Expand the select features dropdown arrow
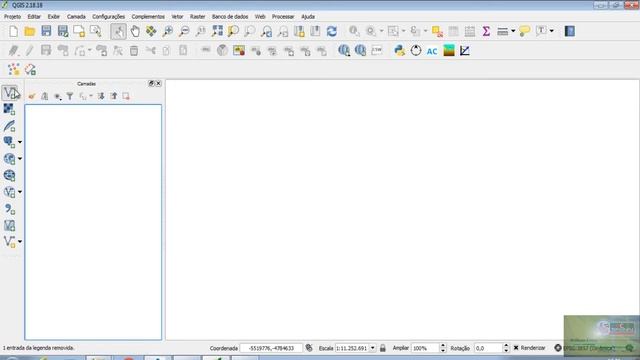Viewport: 640px width, 360px height. coord(404,31)
